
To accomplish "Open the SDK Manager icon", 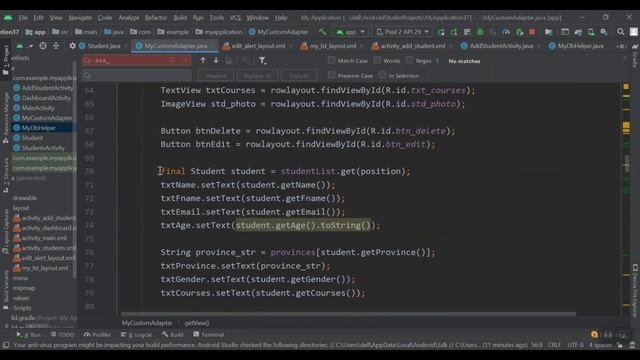I will [x=604, y=32].
